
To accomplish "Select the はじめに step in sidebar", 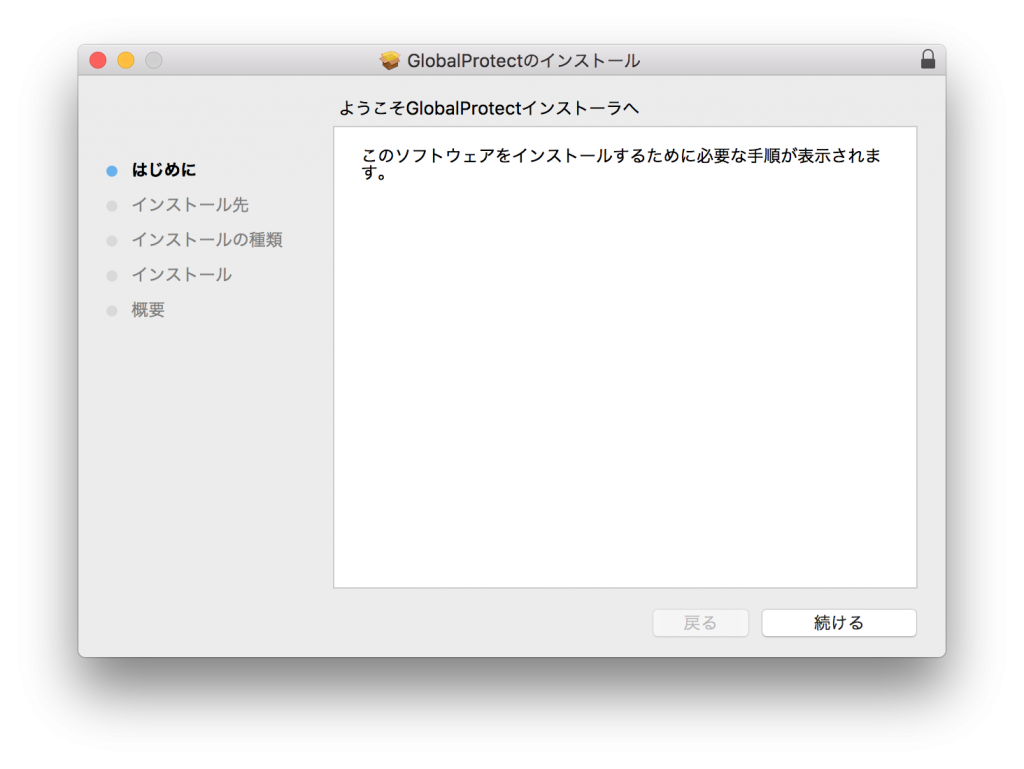I will (164, 170).
